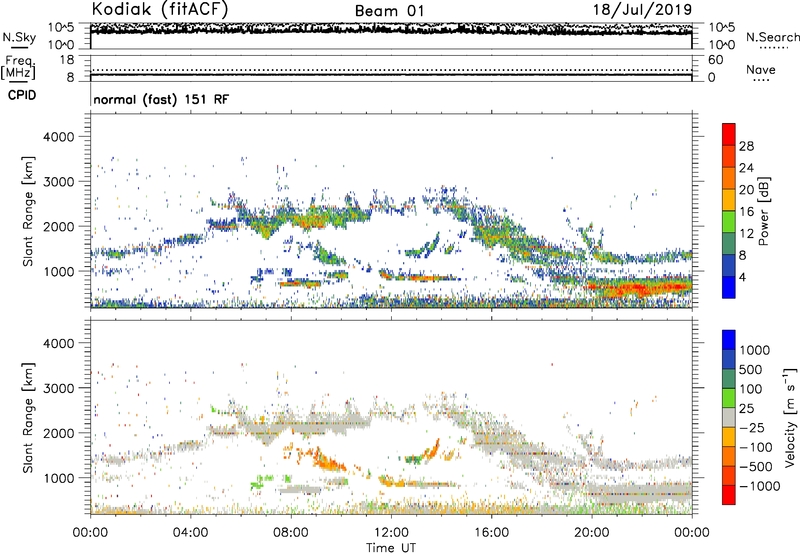Click the "4" power color bar label

pos(743,277)
